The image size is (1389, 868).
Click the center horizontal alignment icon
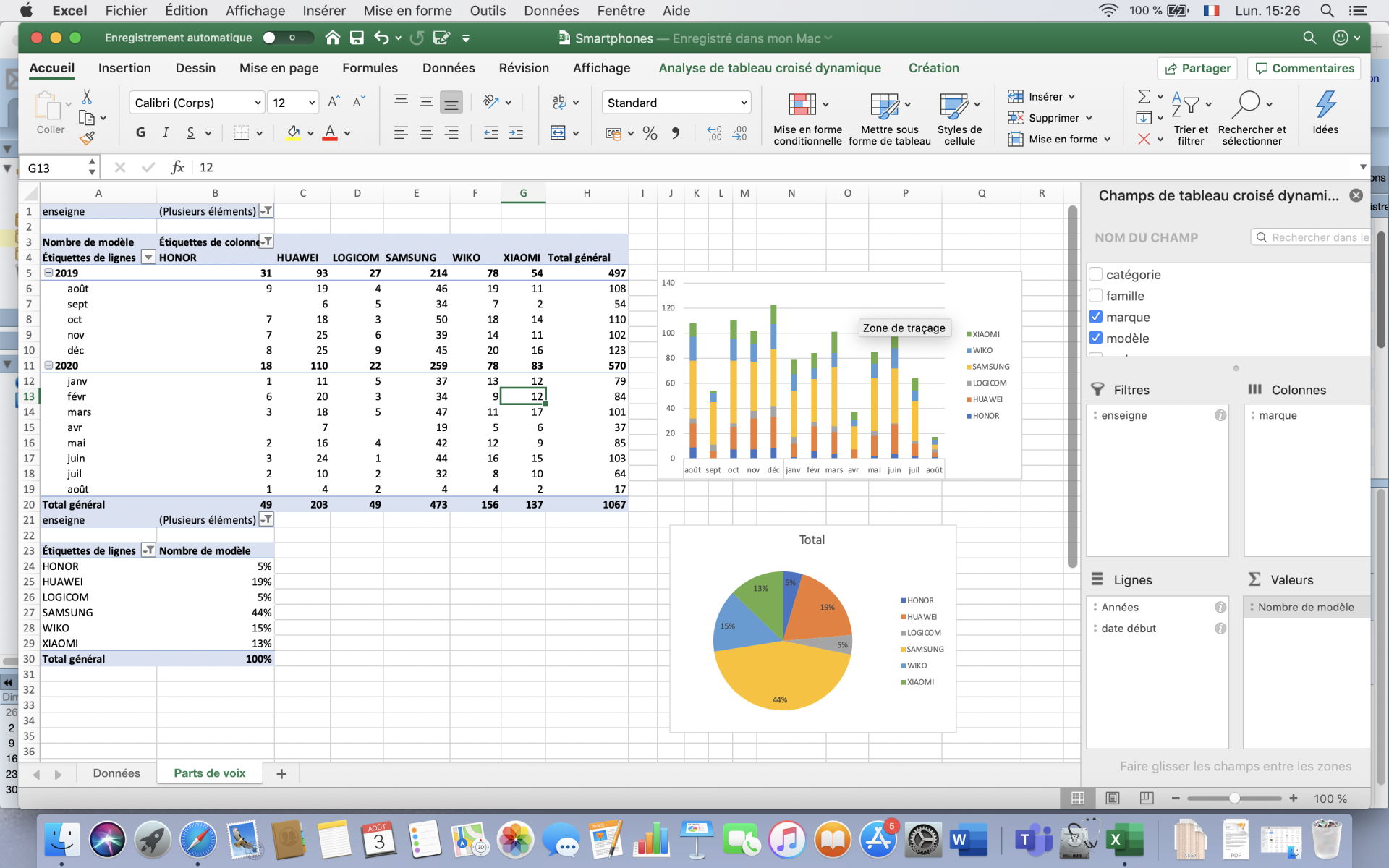point(426,133)
